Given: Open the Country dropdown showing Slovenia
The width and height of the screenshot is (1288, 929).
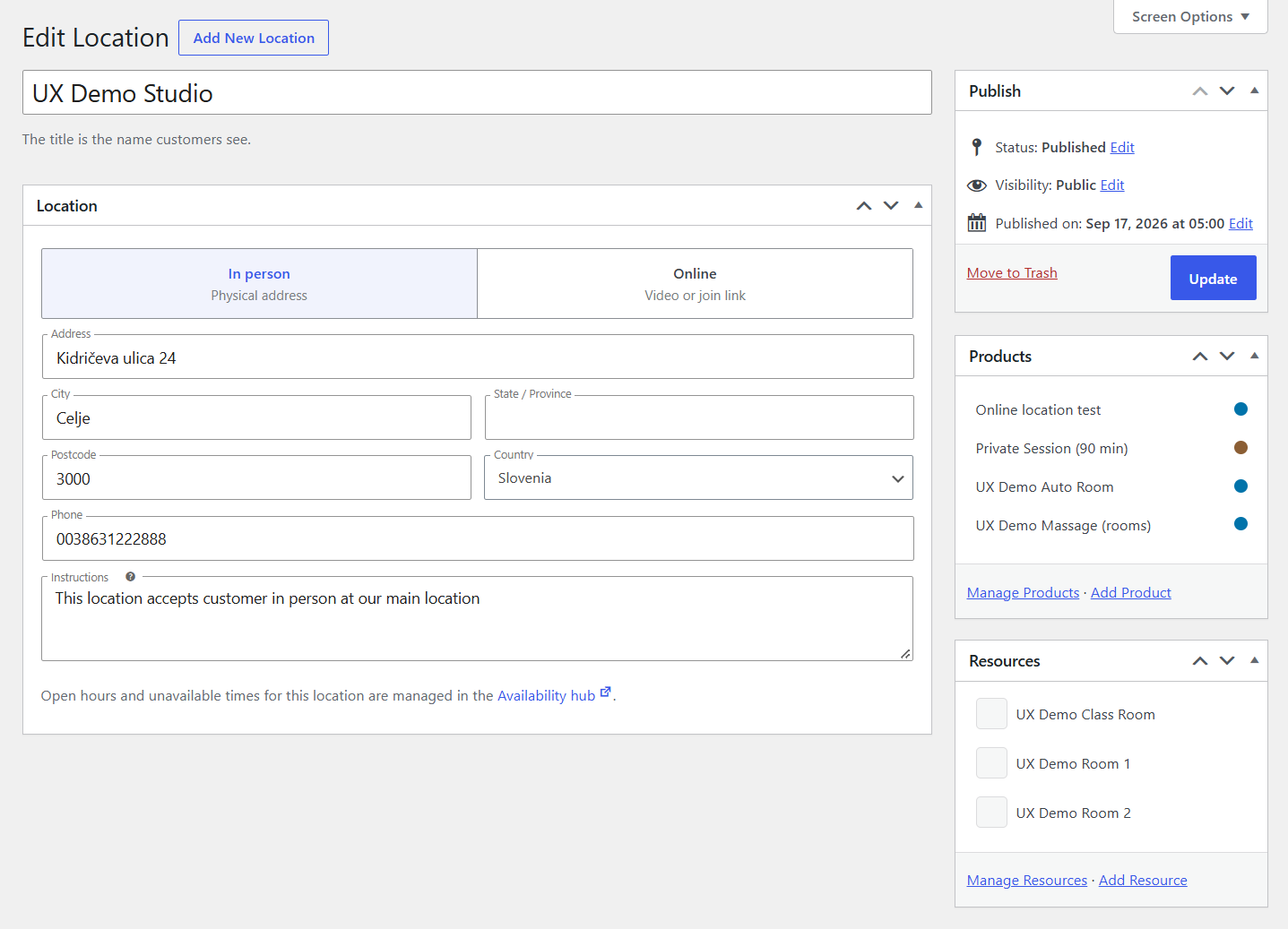Looking at the screenshot, I should [x=698, y=477].
